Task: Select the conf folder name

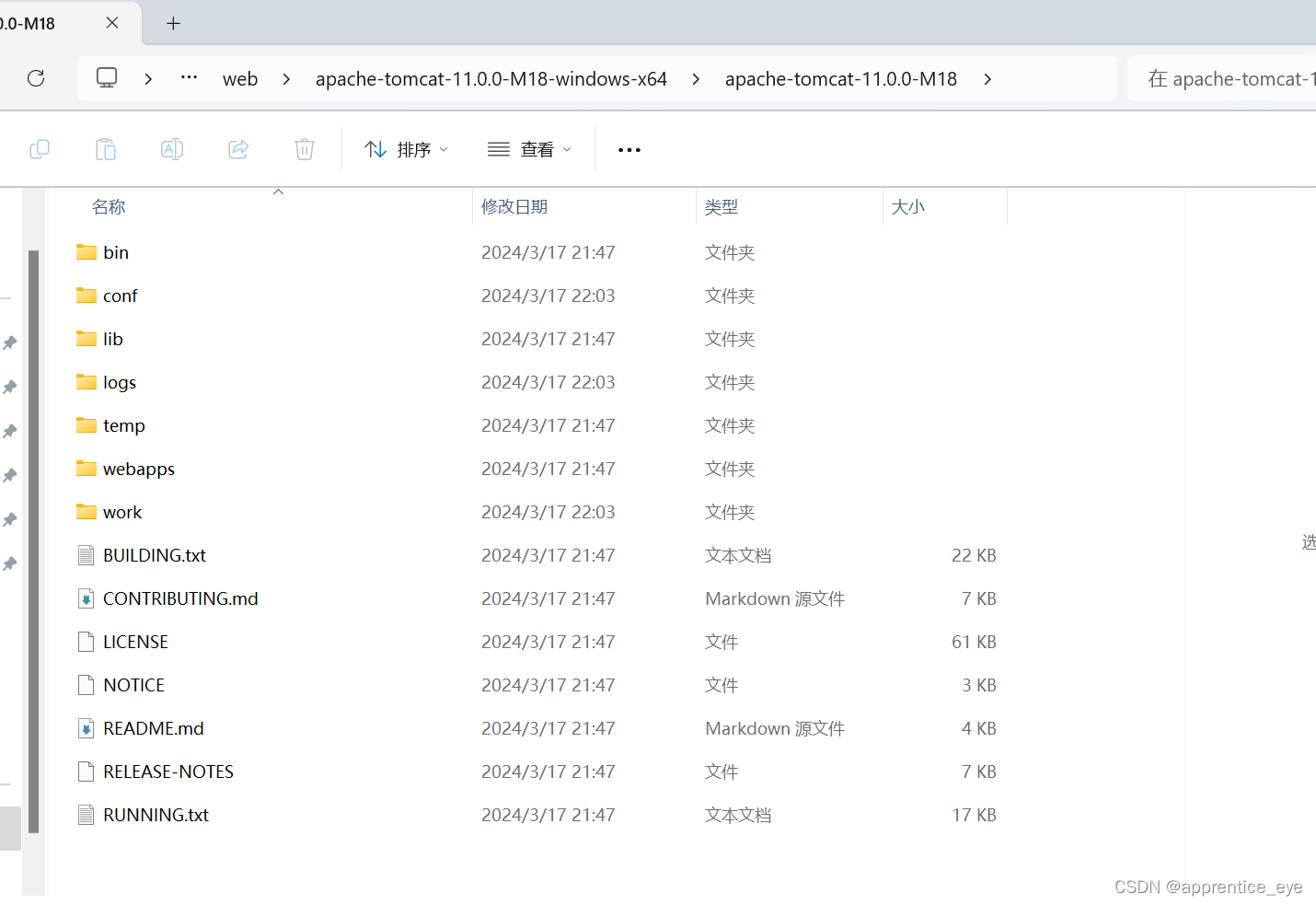Action: [121, 296]
